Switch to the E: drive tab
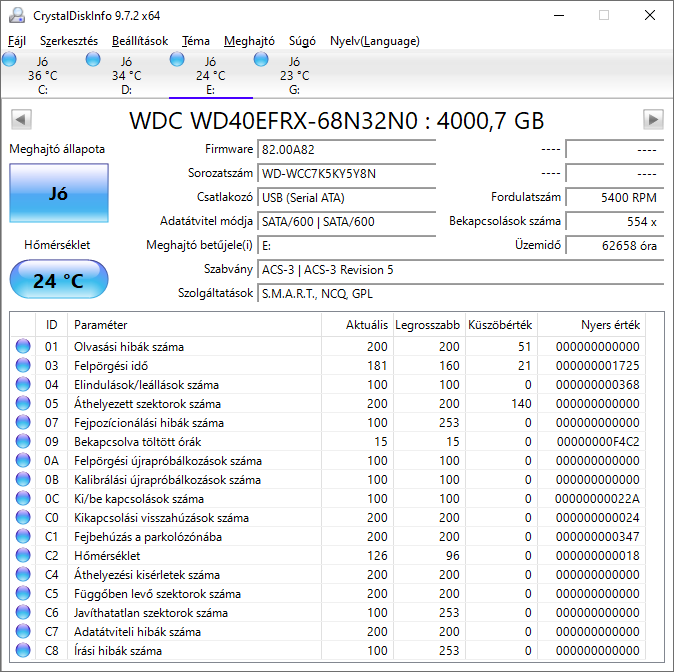 [210, 75]
